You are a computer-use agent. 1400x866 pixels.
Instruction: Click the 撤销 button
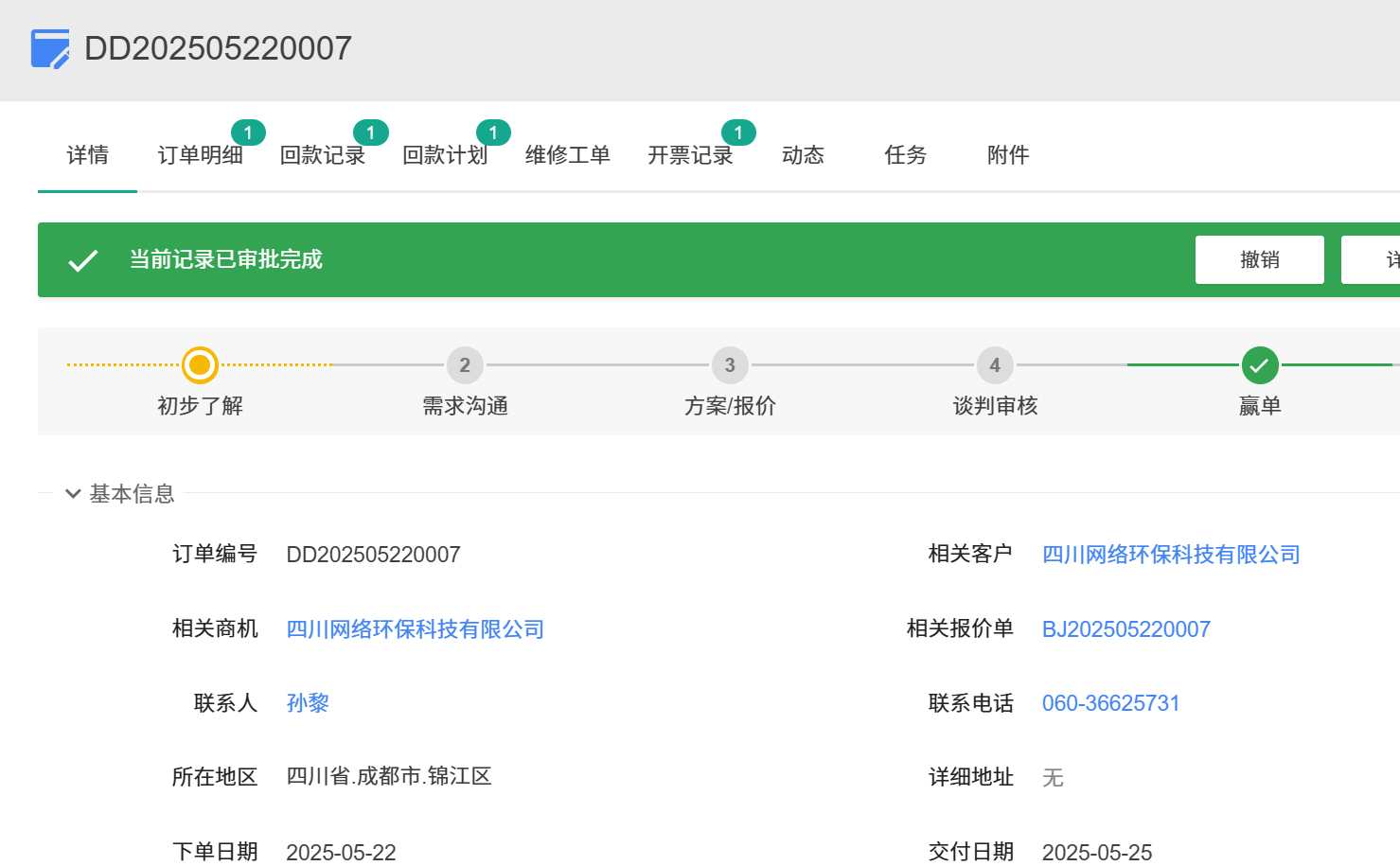click(1259, 260)
